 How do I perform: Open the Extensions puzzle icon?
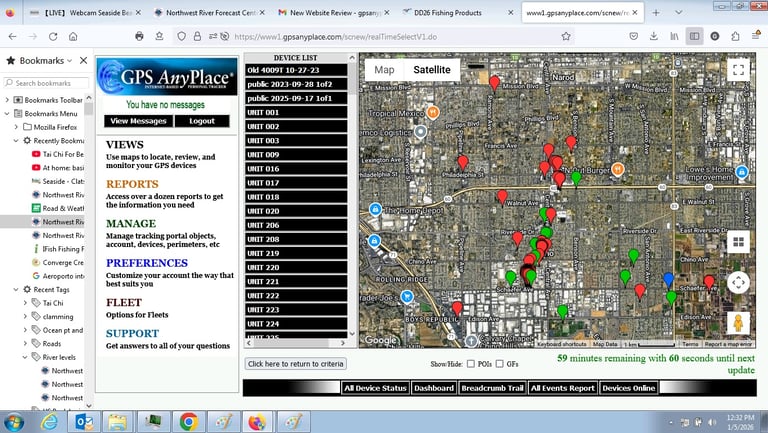point(735,36)
